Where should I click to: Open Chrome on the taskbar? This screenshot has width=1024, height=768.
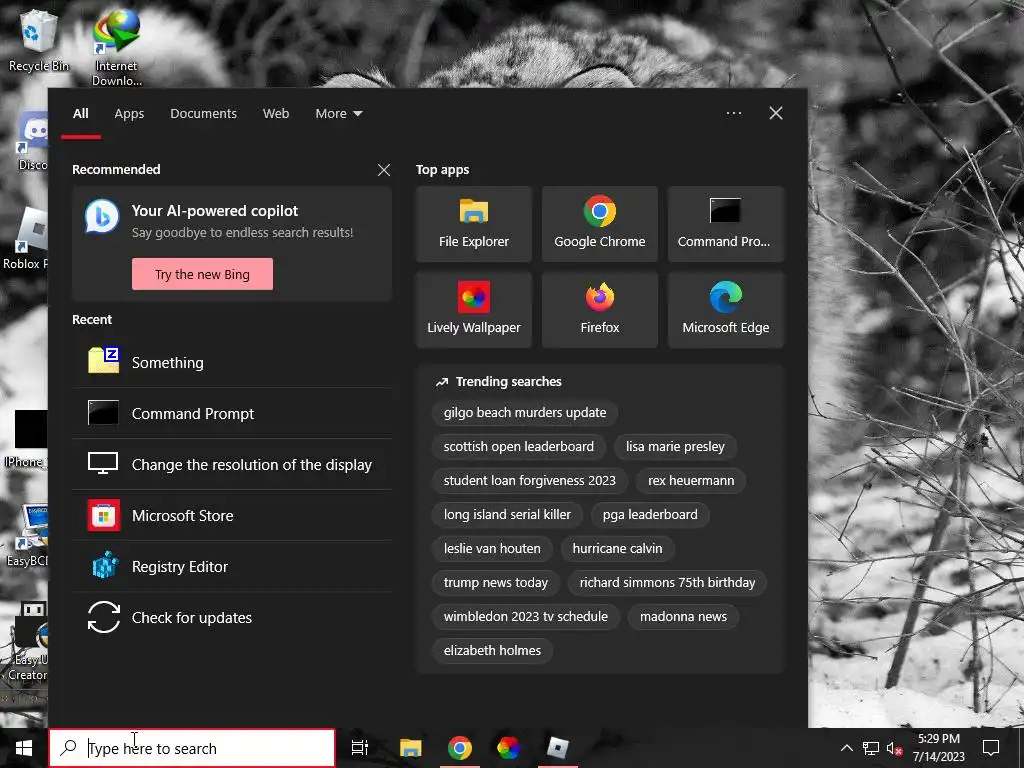pyautogui.click(x=460, y=748)
